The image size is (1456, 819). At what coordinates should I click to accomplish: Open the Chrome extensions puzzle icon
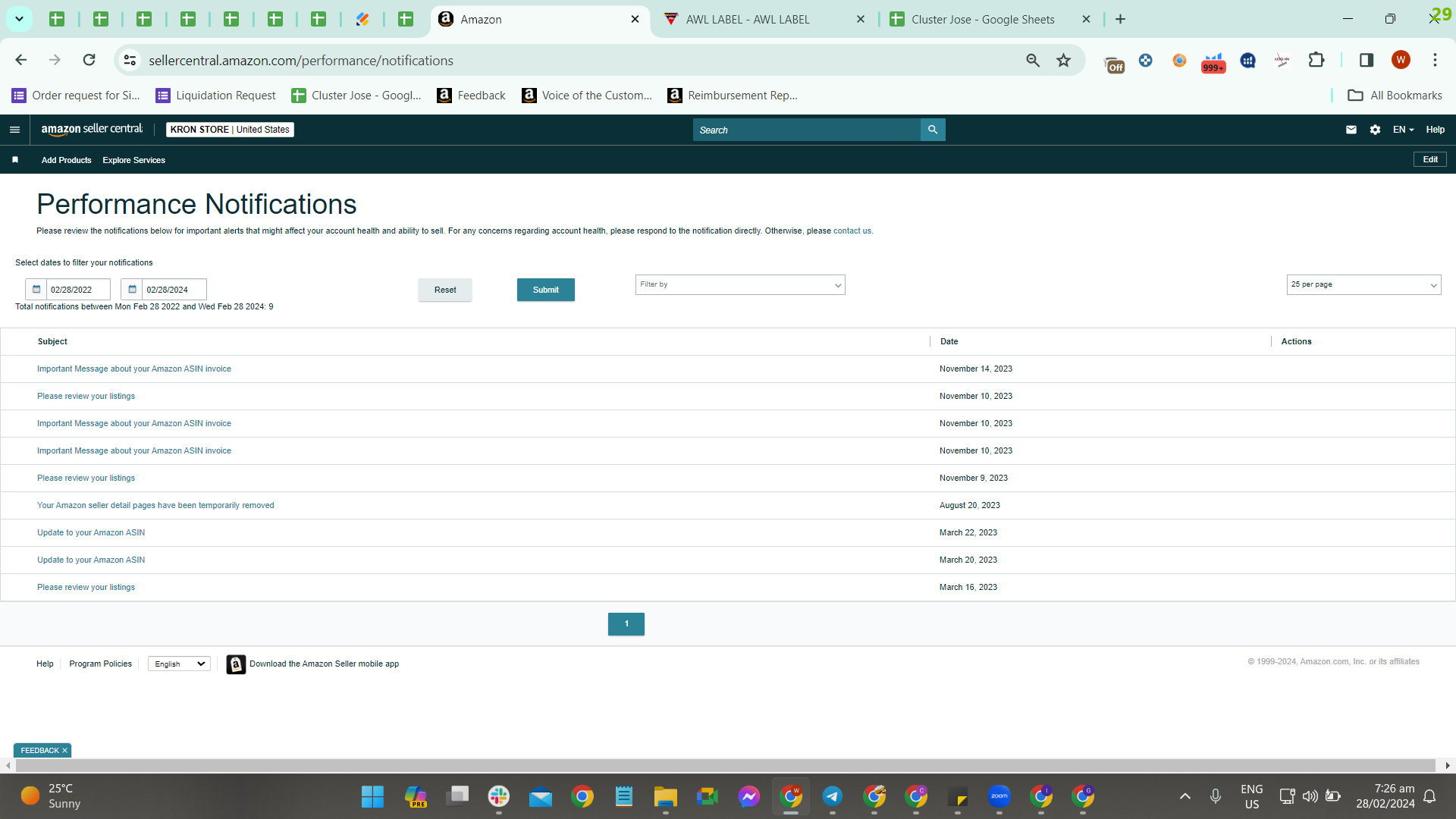click(1316, 60)
